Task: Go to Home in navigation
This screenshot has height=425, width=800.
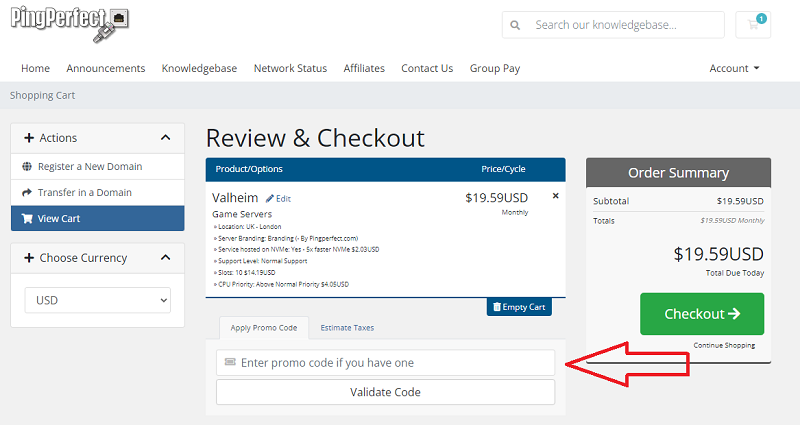Action: coord(35,68)
